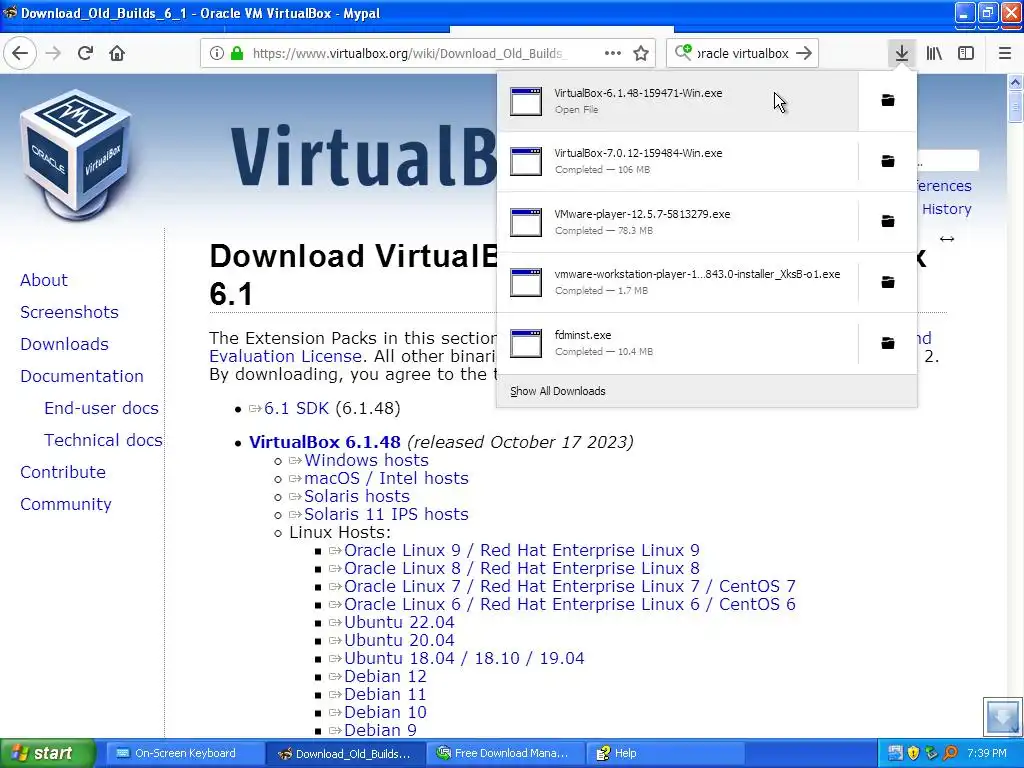
Task: Reload the page with the refresh icon
Action: click(85, 53)
